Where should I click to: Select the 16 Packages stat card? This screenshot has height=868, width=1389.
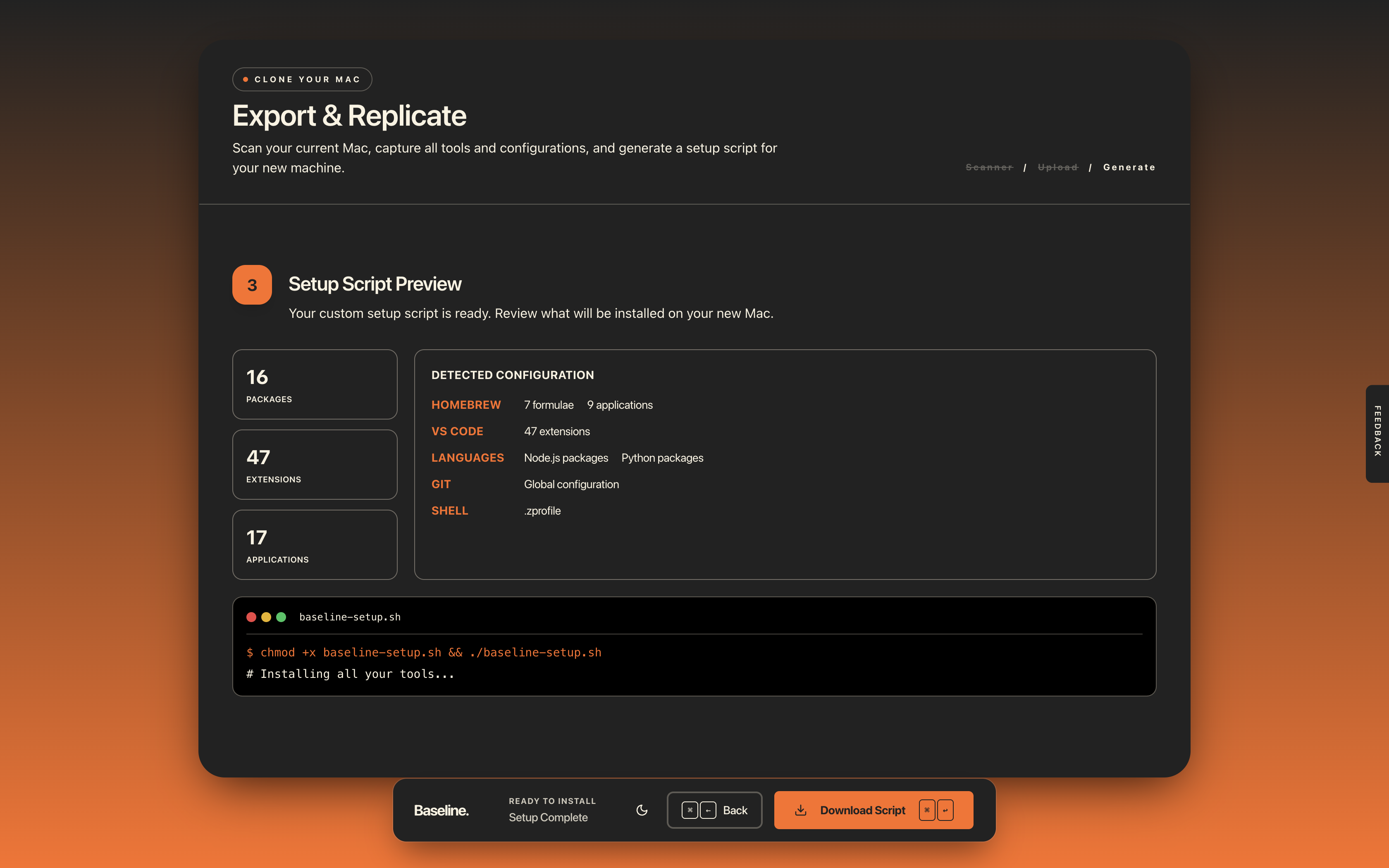coord(315,384)
